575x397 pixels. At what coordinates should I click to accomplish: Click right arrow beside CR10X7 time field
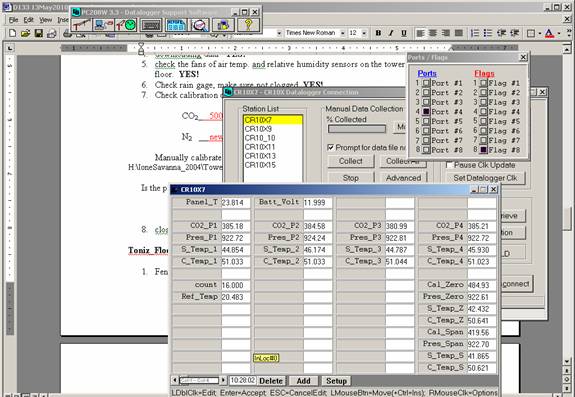coord(223,381)
